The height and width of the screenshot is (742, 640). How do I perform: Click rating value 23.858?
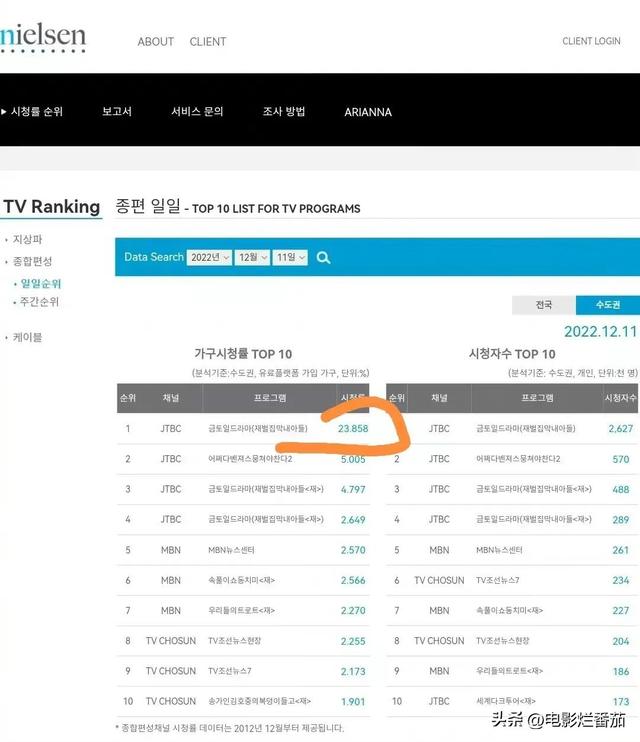coord(353,429)
